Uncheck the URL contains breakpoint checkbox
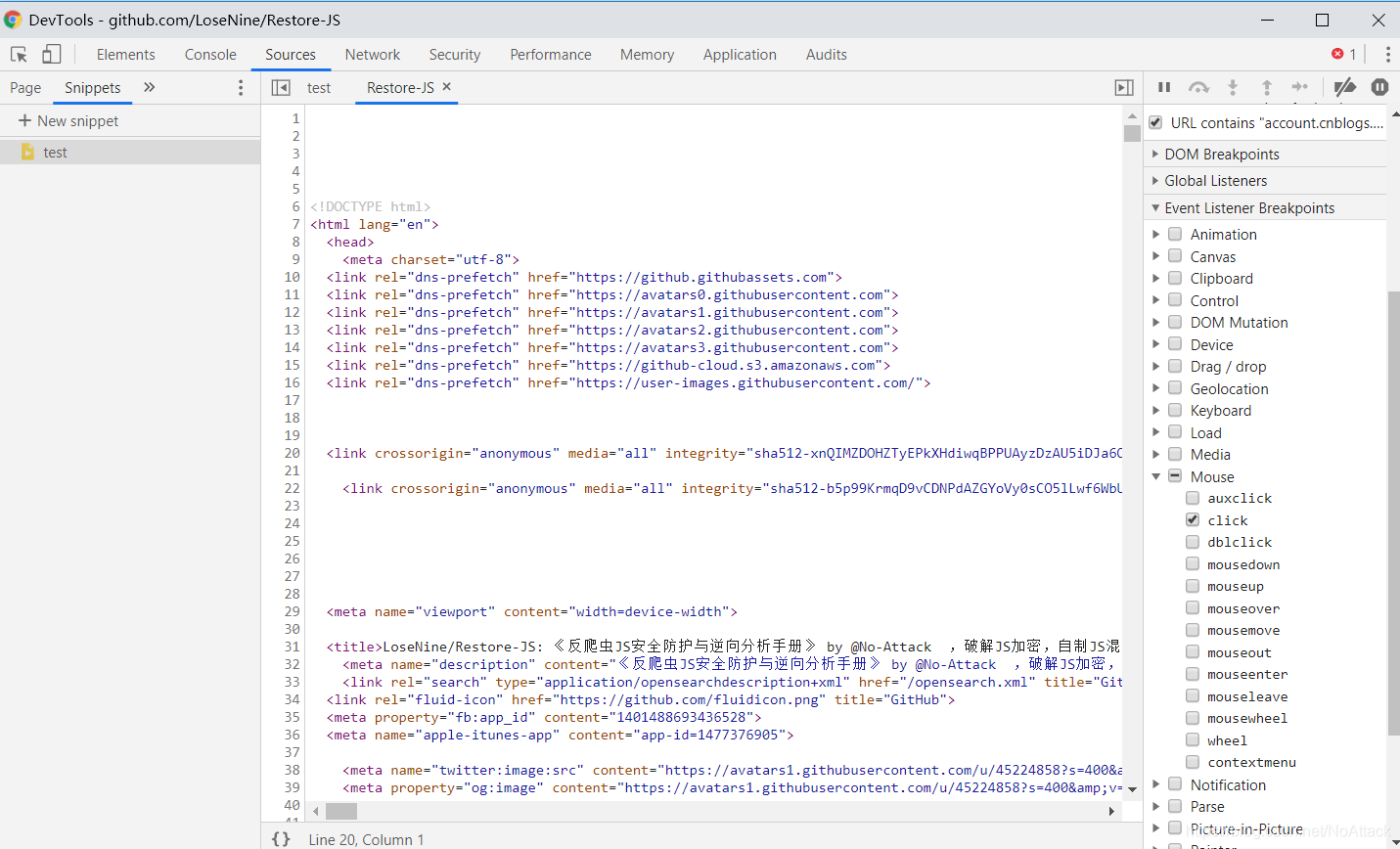 point(1155,123)
